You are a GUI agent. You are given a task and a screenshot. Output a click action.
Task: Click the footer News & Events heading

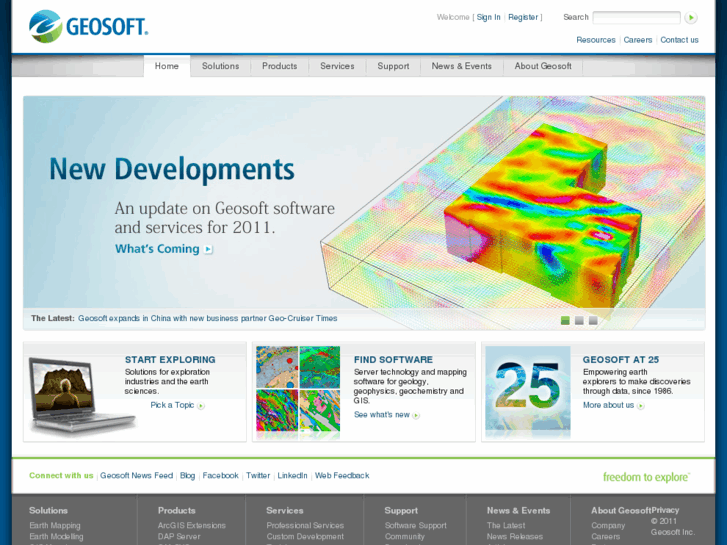point(518,510)
